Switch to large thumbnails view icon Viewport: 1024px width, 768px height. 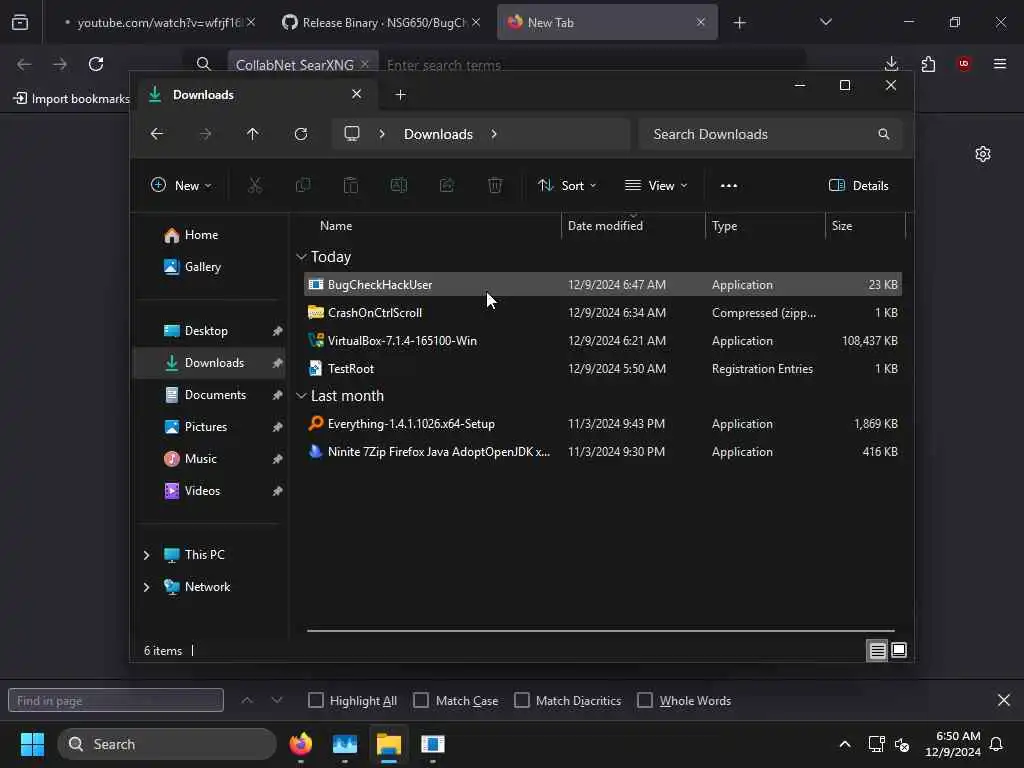coord(899,650)
